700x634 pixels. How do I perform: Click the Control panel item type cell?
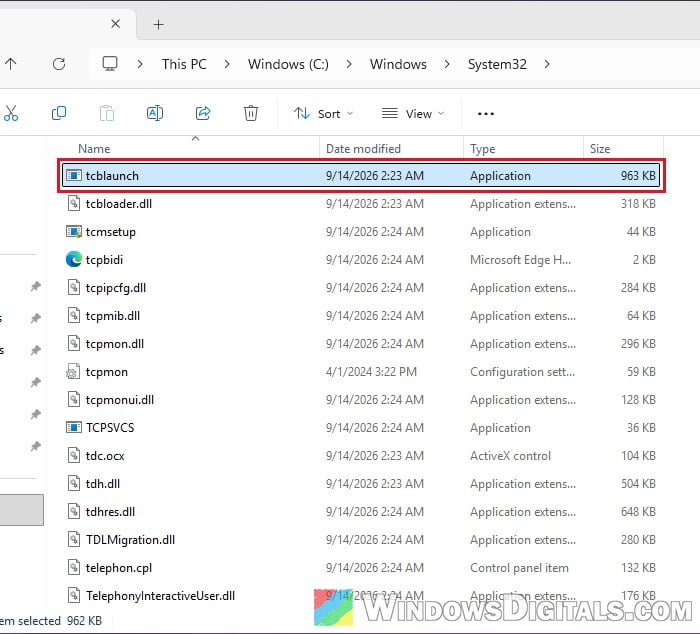point(519,568)
